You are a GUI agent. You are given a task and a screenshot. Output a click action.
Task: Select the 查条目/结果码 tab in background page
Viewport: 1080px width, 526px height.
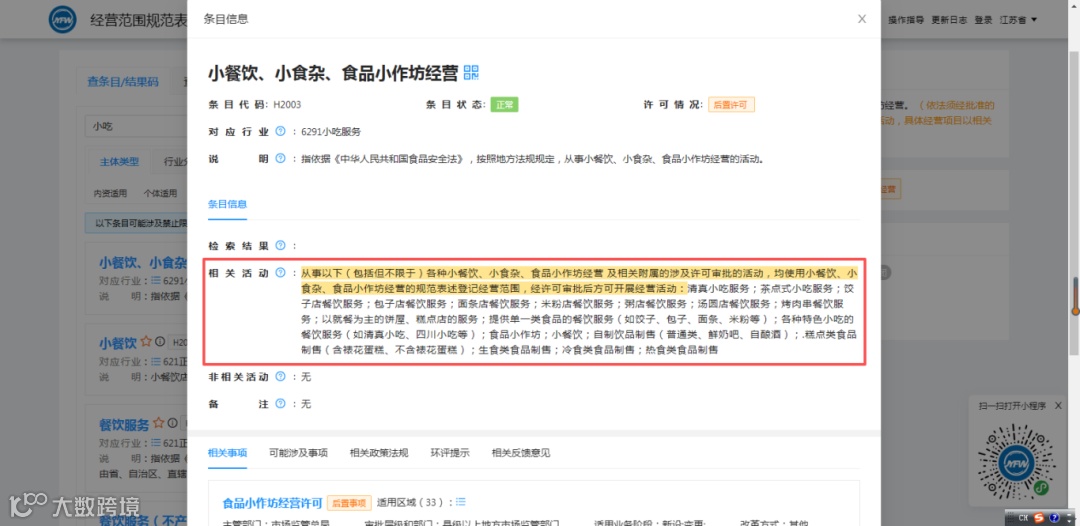[123, 81]
